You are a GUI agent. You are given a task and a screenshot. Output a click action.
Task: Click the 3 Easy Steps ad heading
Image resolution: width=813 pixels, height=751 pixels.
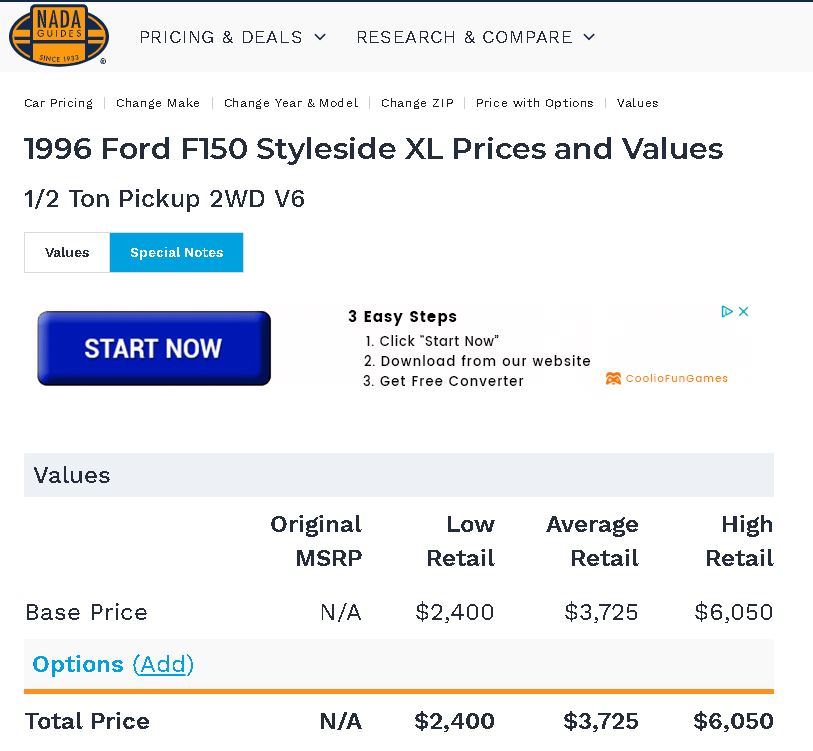point(402,316)
